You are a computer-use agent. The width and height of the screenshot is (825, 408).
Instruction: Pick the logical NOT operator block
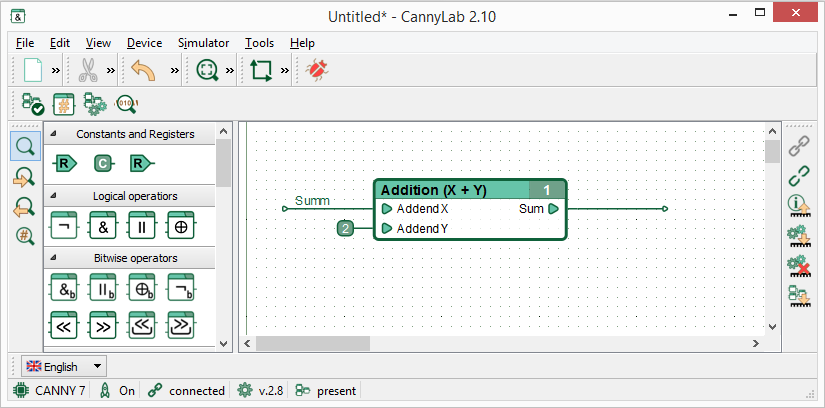(64, 226)
